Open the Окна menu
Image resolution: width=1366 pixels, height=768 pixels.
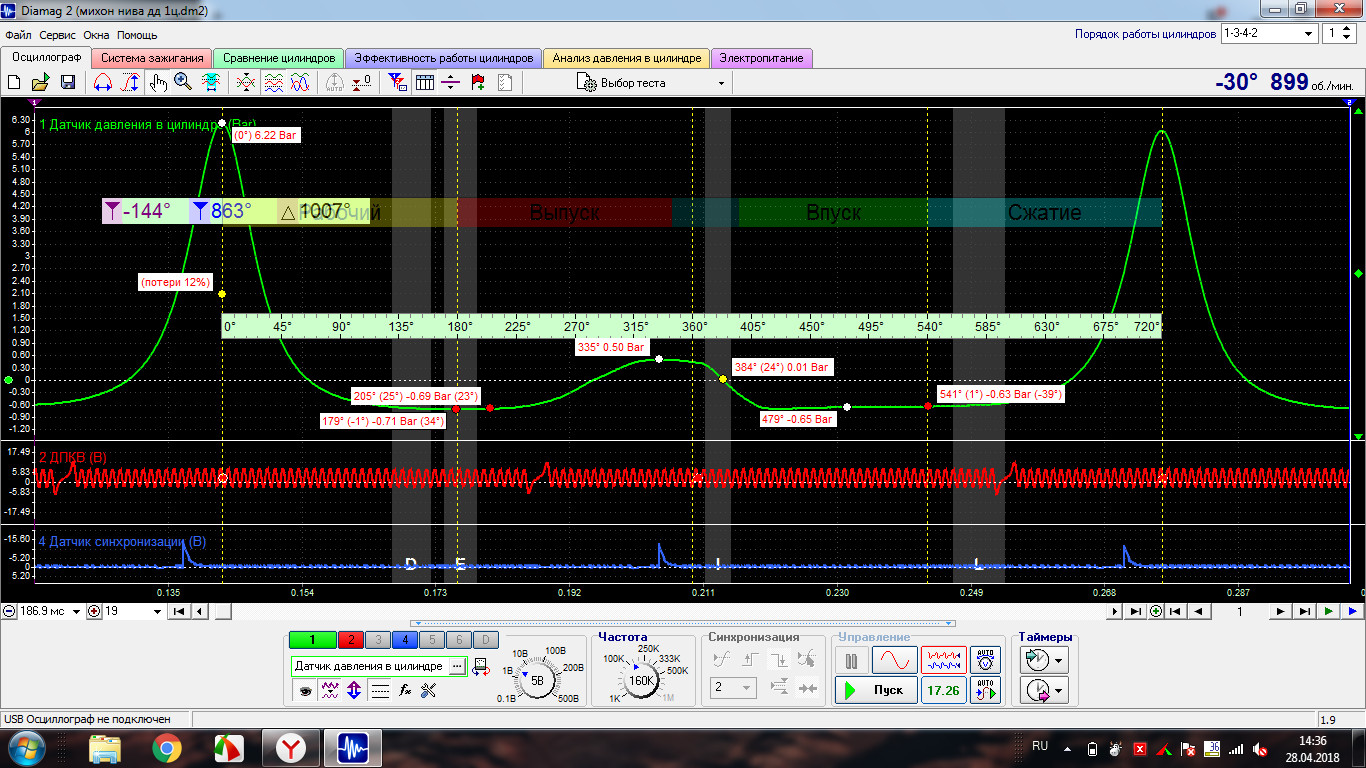(x=97, y=35)
